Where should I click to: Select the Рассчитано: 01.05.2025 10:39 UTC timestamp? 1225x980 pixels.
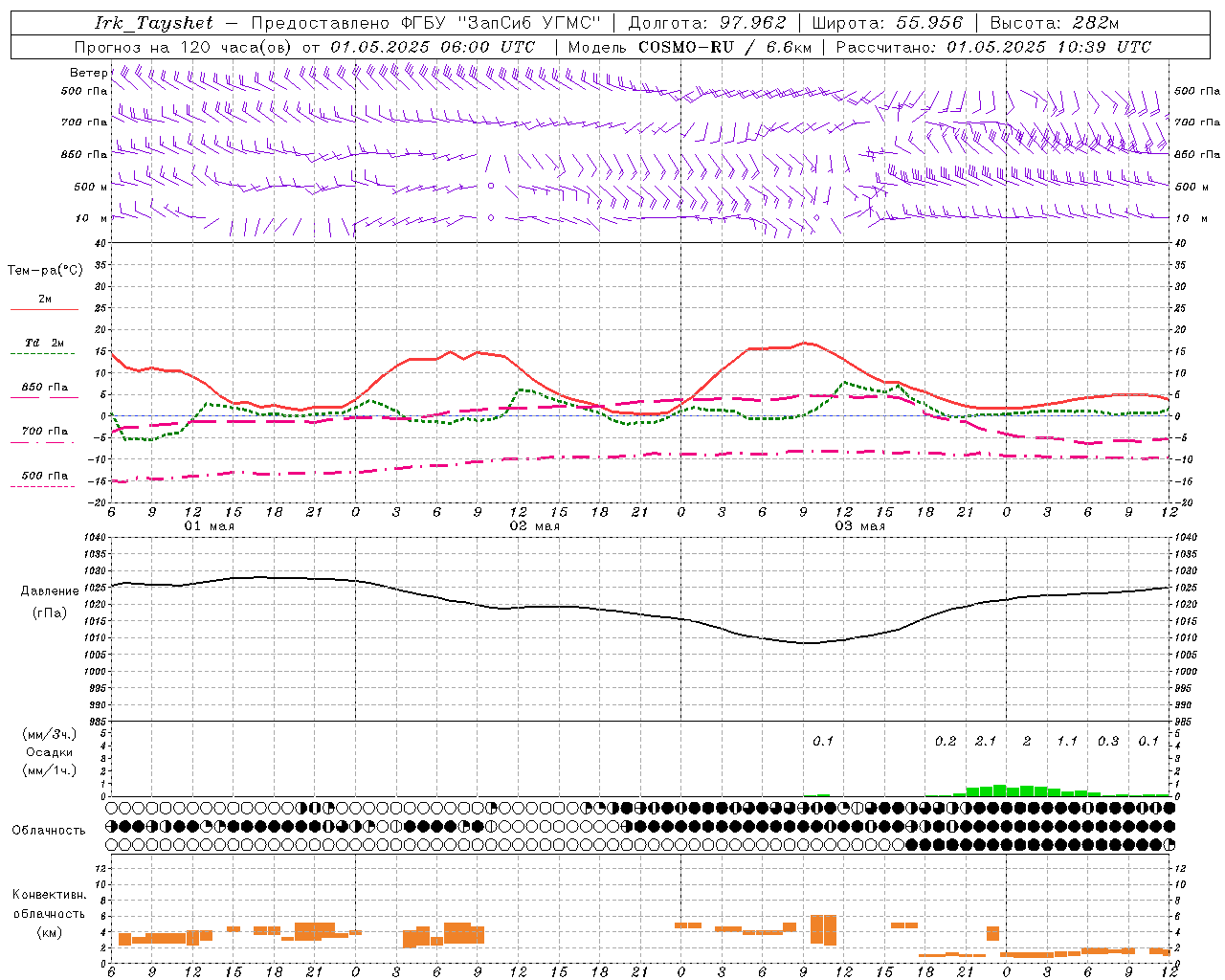point(993,47)
